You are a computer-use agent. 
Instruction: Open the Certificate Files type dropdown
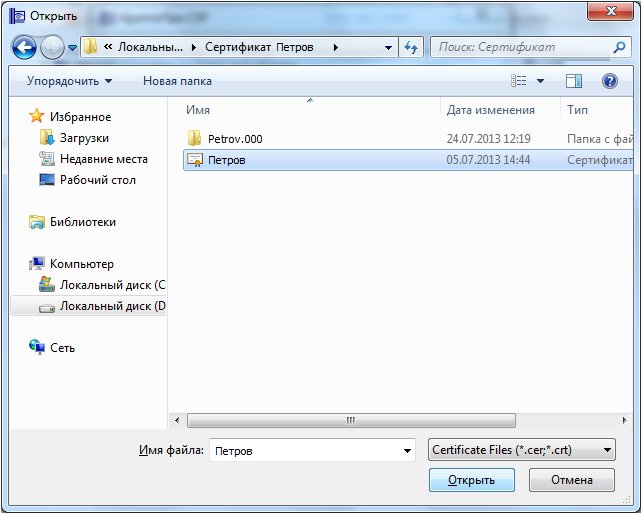[521, 451]
